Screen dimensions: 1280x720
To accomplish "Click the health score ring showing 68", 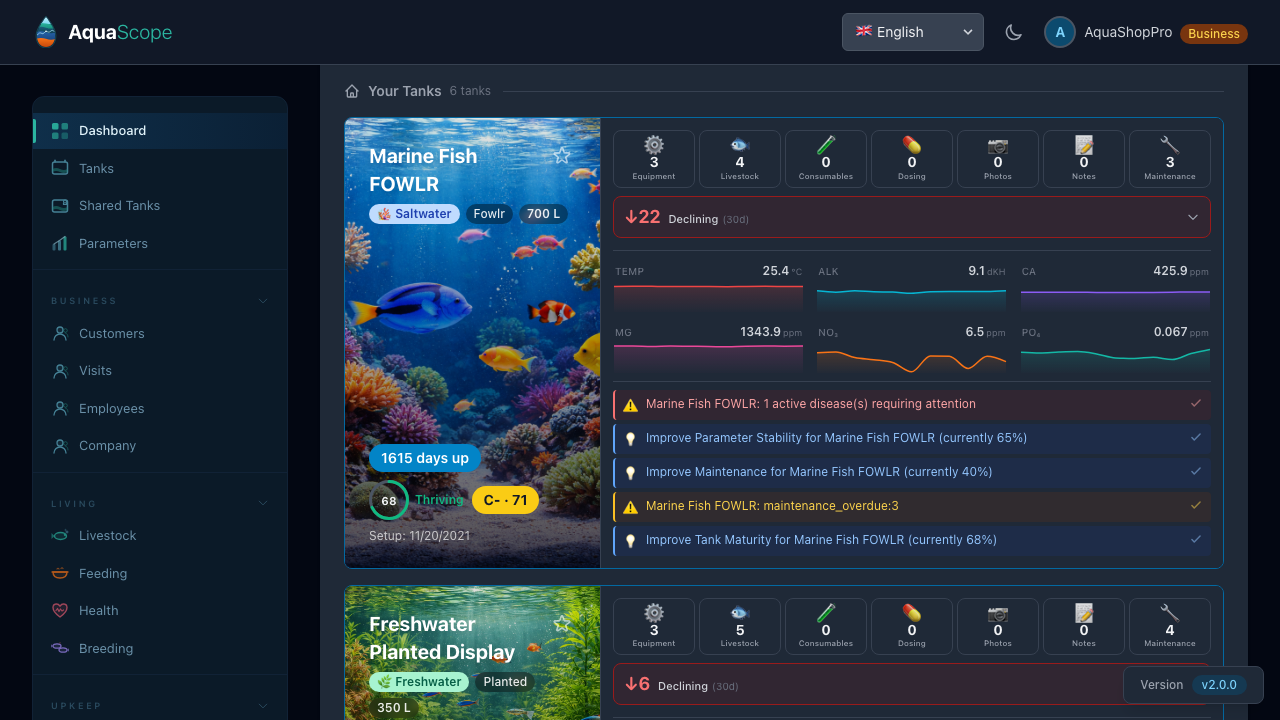I will point(389,500).
